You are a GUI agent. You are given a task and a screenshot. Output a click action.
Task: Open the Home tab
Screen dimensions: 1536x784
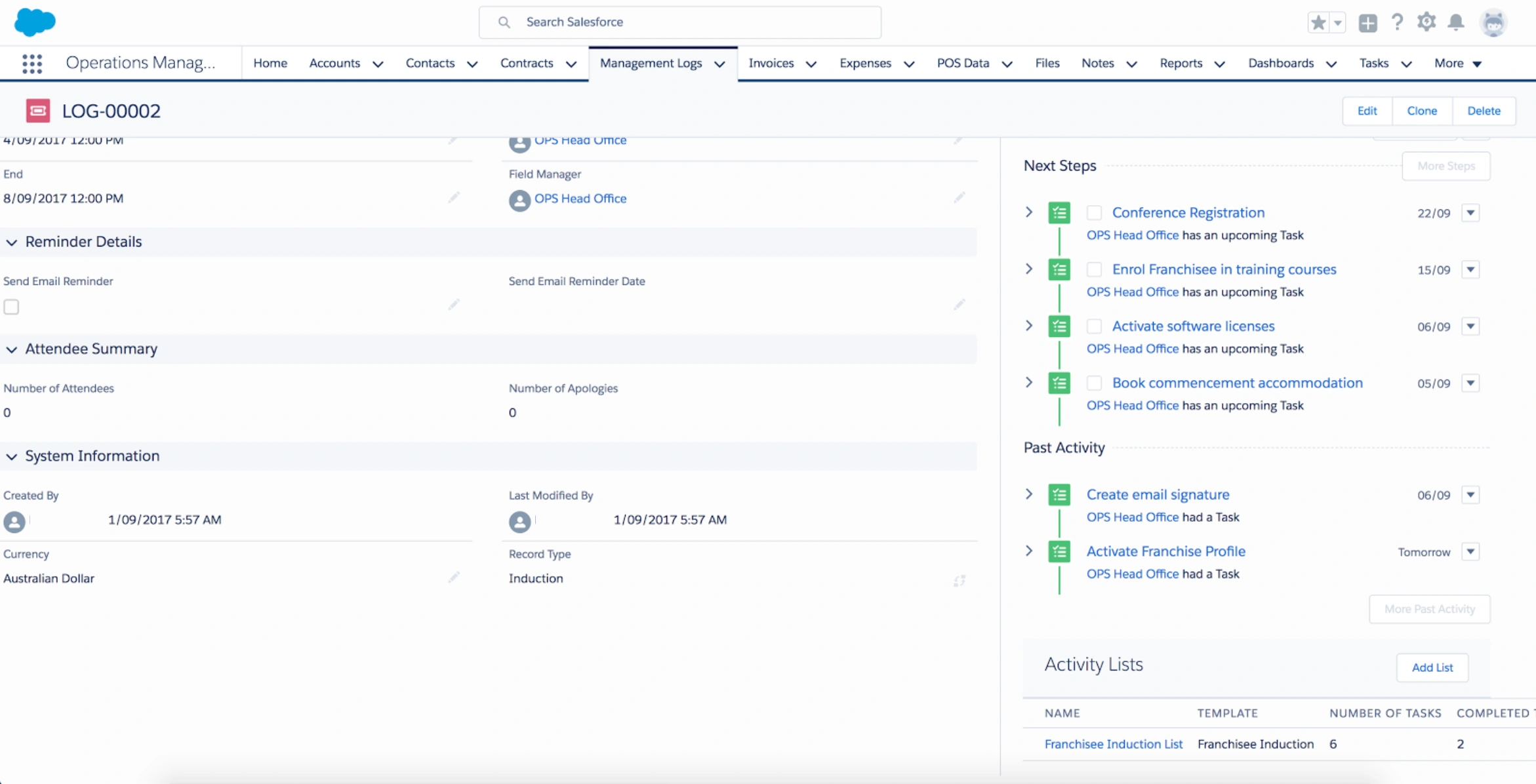pyautogui.click(x=270, y=63)
